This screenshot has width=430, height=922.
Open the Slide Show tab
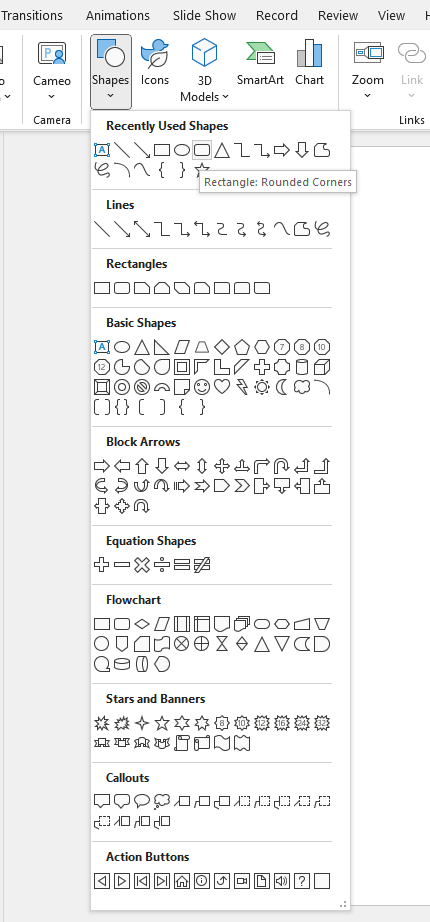click(x=205, y=16)
